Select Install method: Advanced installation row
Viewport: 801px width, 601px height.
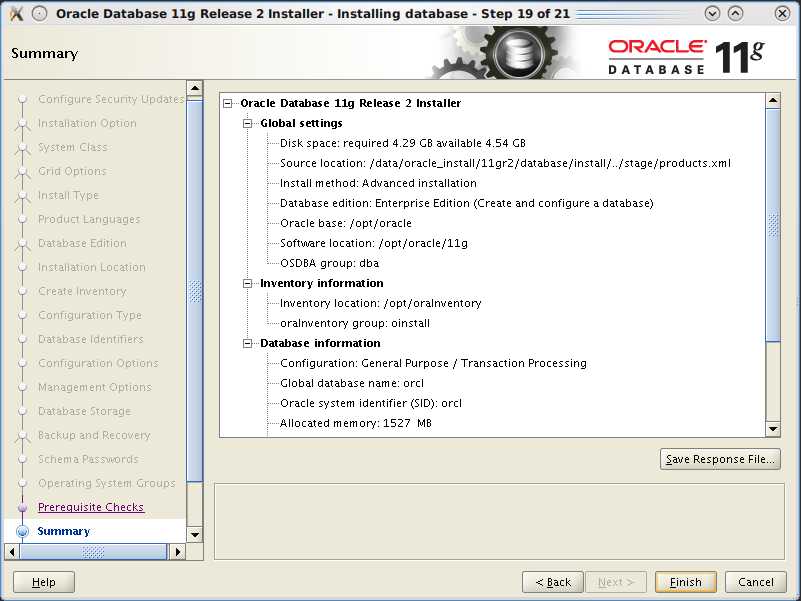pos(379,183)
